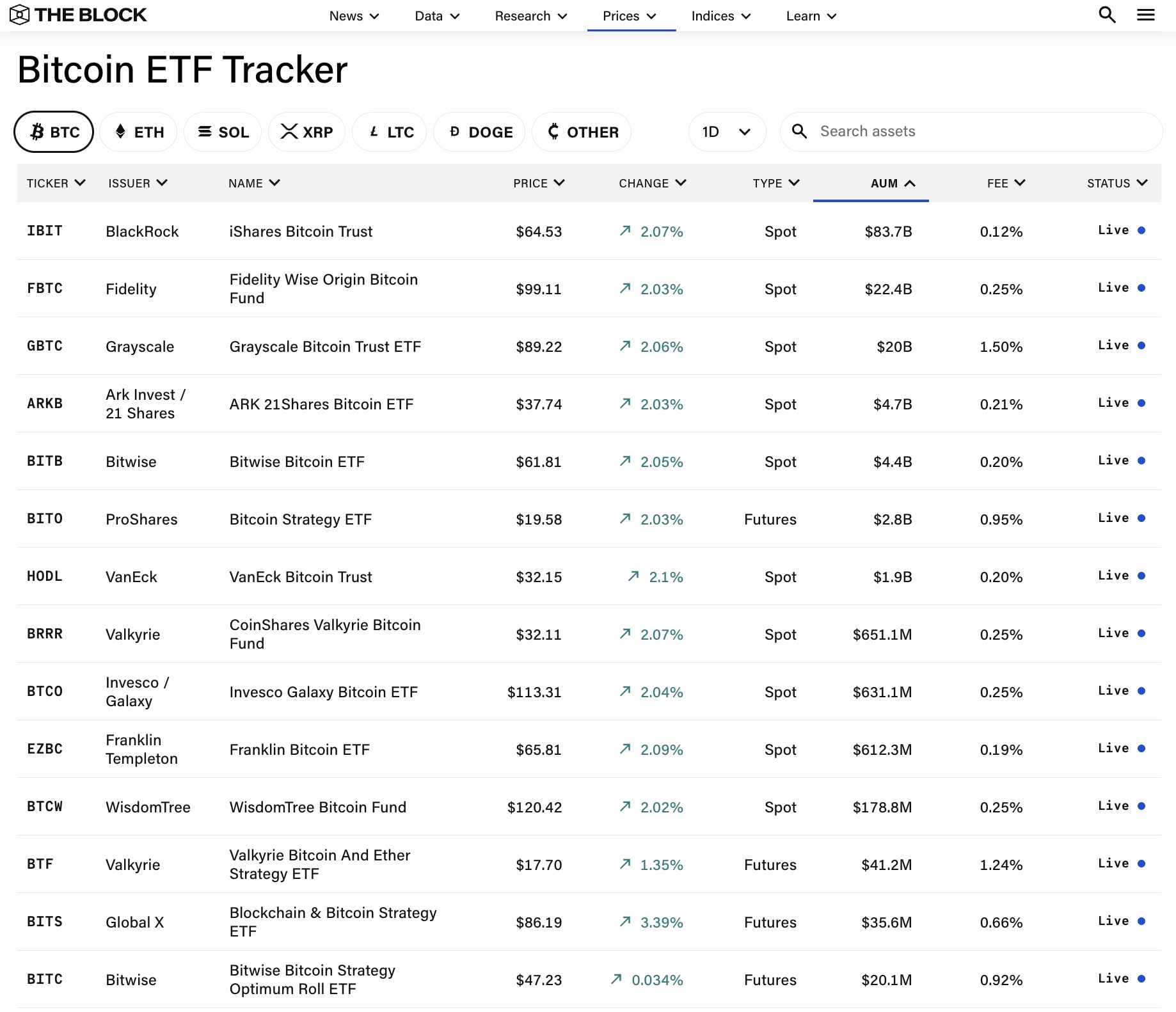
Task: Expand the 1D timeframe dropdown
Action: point(727,132)
